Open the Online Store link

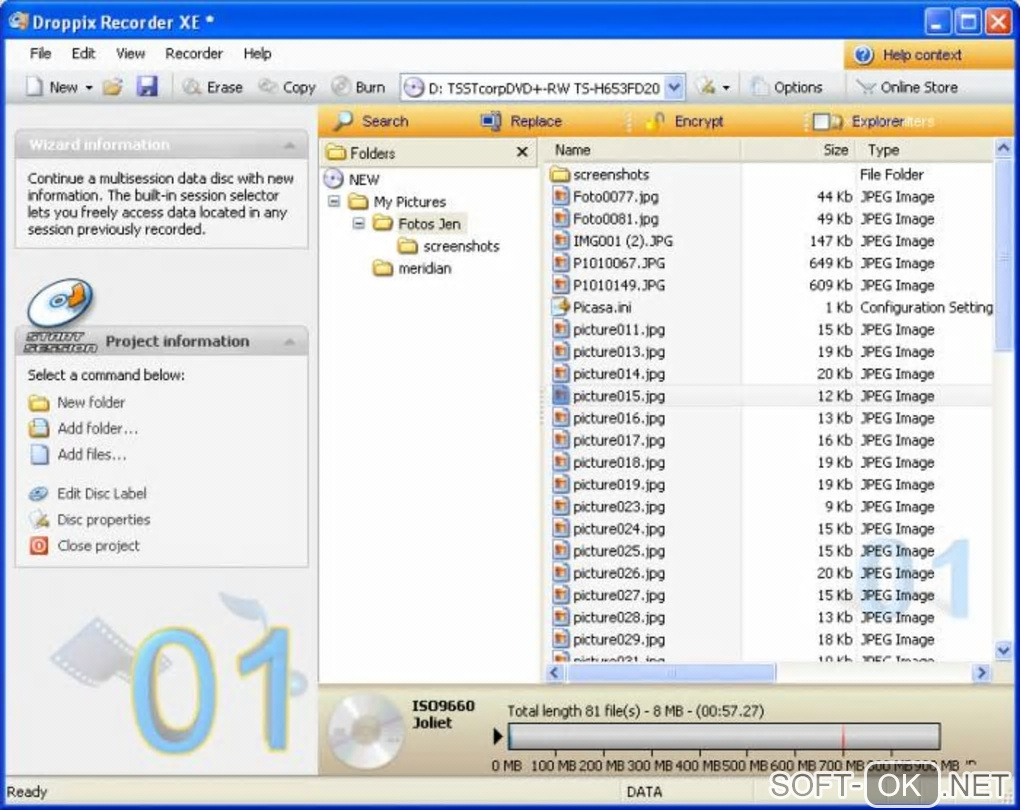tap(907, 87)
